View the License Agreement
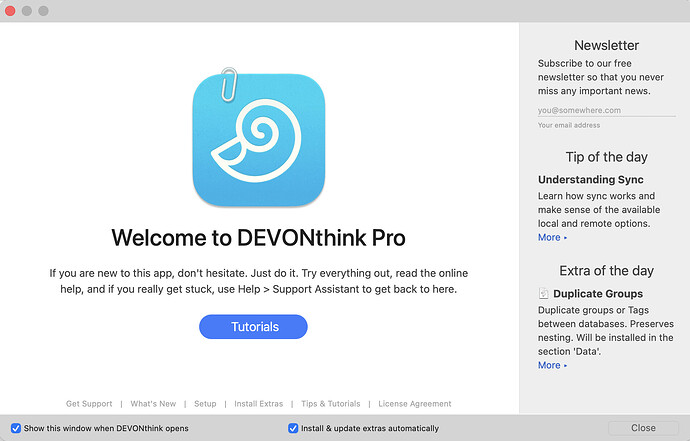Image resolution: width=690 pixels, height=441 pixels. click(x=414, y=404)
